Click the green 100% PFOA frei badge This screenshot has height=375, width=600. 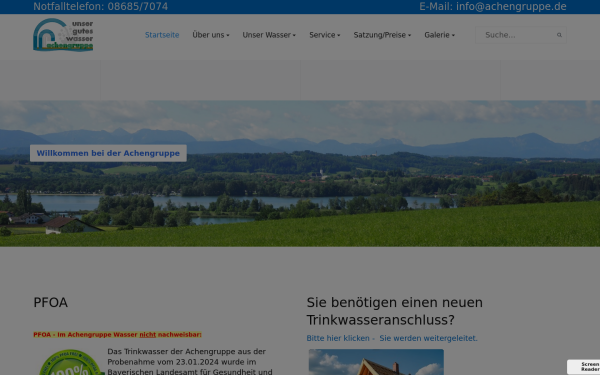point(71,362)
